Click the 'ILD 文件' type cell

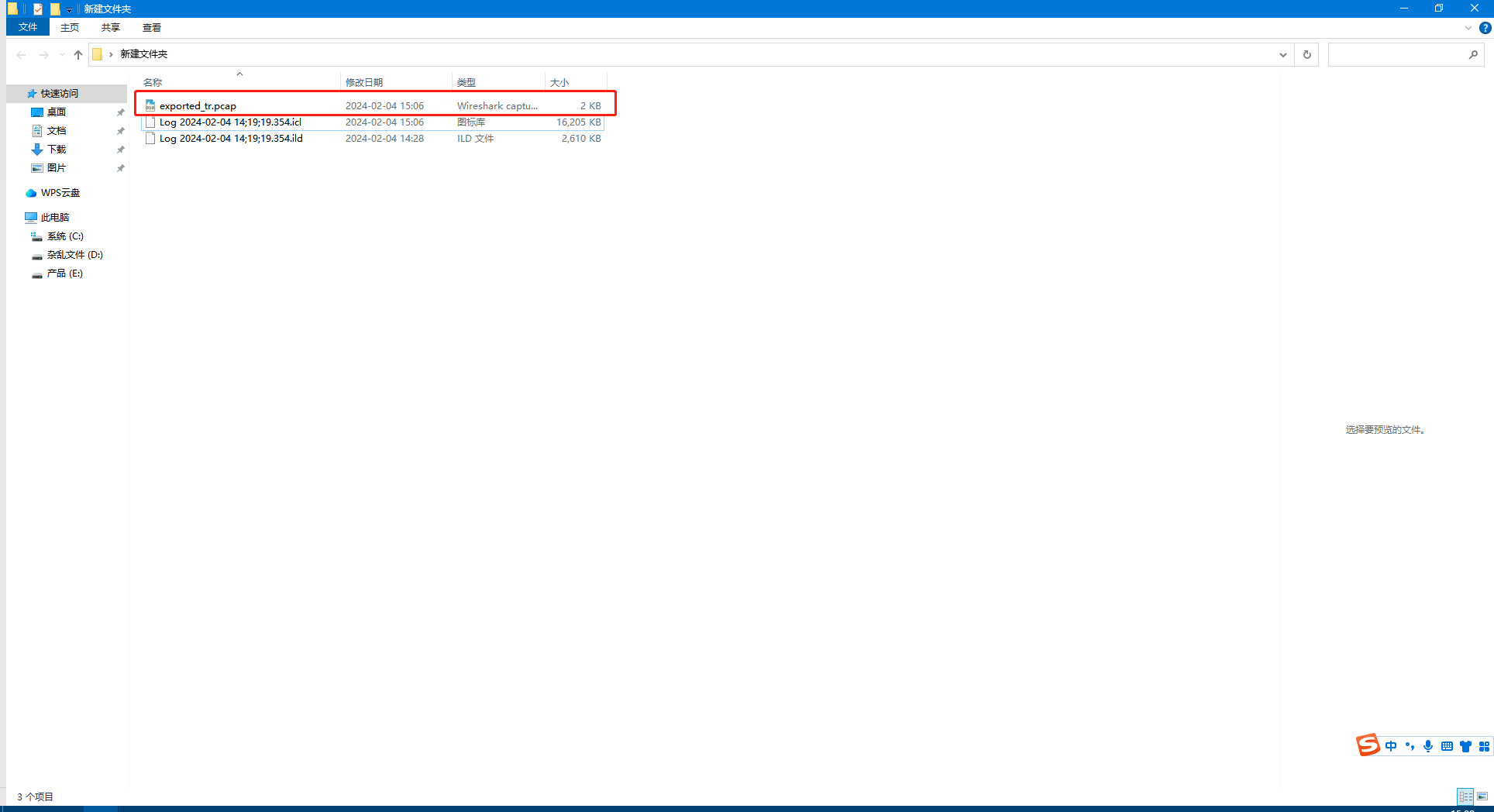click(x=475, y=139)
